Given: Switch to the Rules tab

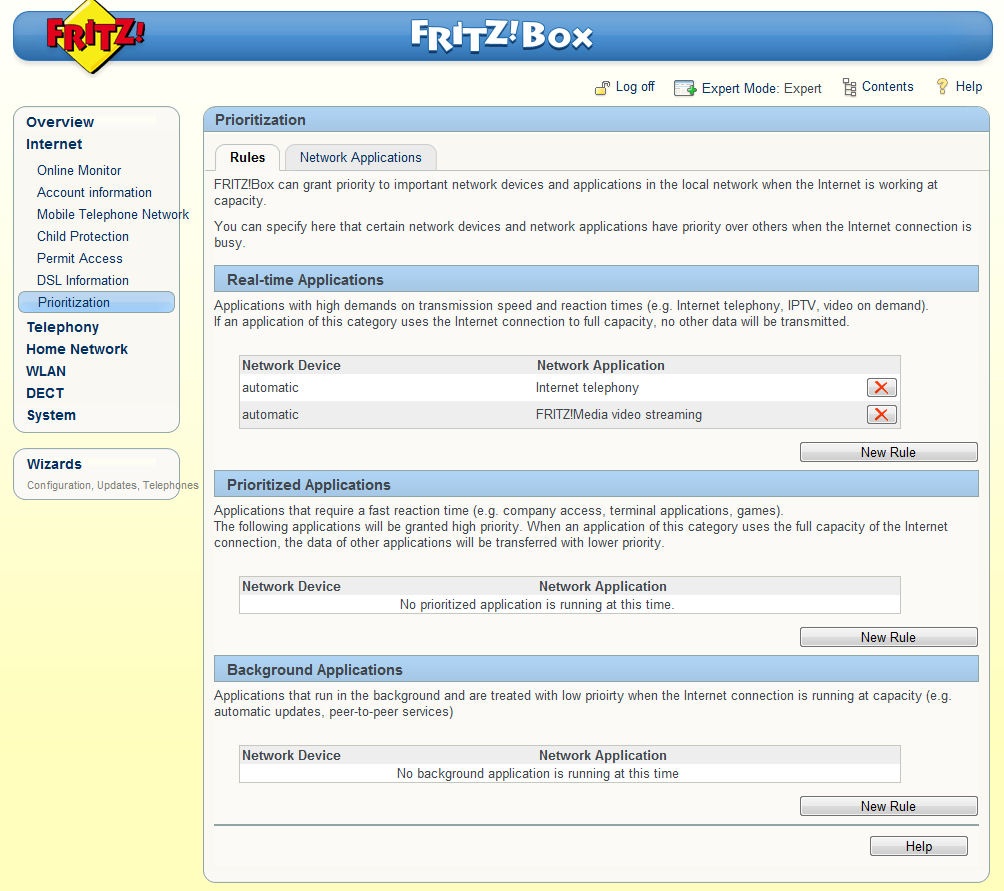Looking at the screenshot, I should (x=247, y=157).
